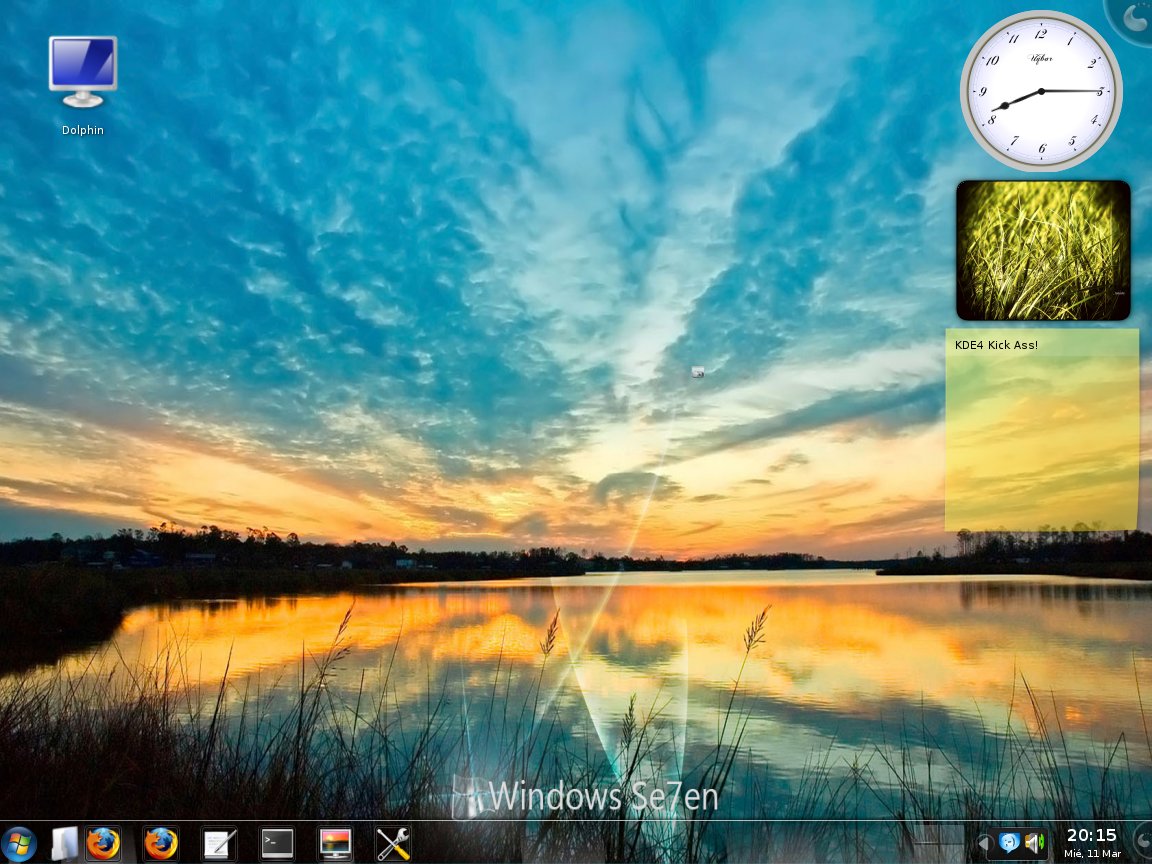Open the speaker volume control in tray

(x=1034, y=843)
